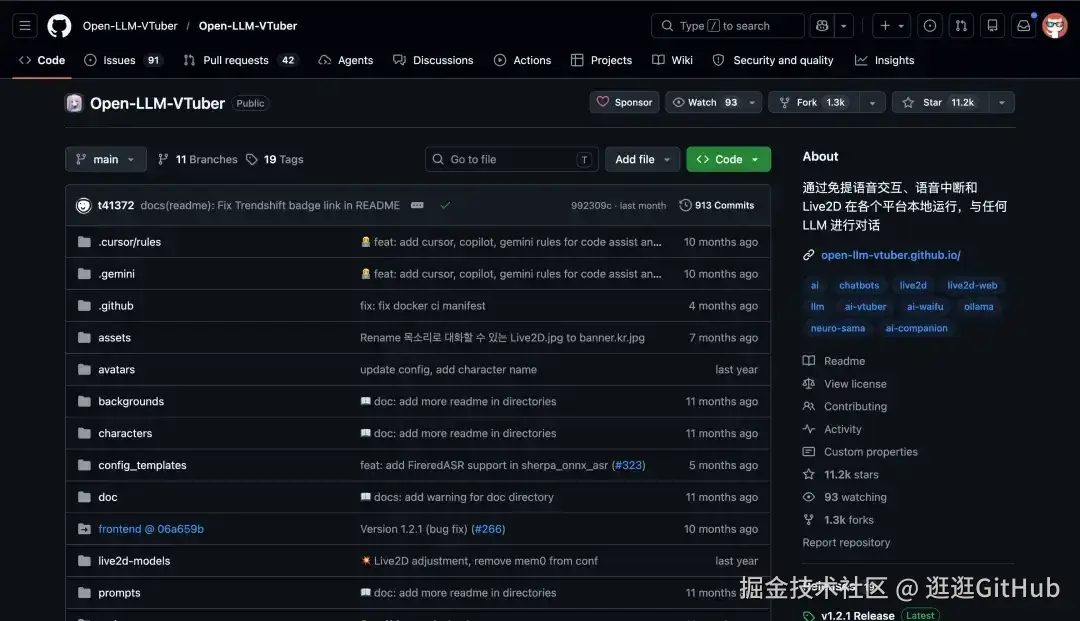
Task: Open the Contributing link in About
Action: (855, 406)
